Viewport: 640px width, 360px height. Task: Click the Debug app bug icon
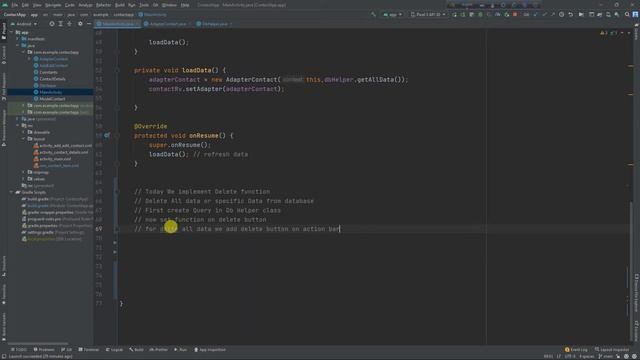[x=480, y=15]
